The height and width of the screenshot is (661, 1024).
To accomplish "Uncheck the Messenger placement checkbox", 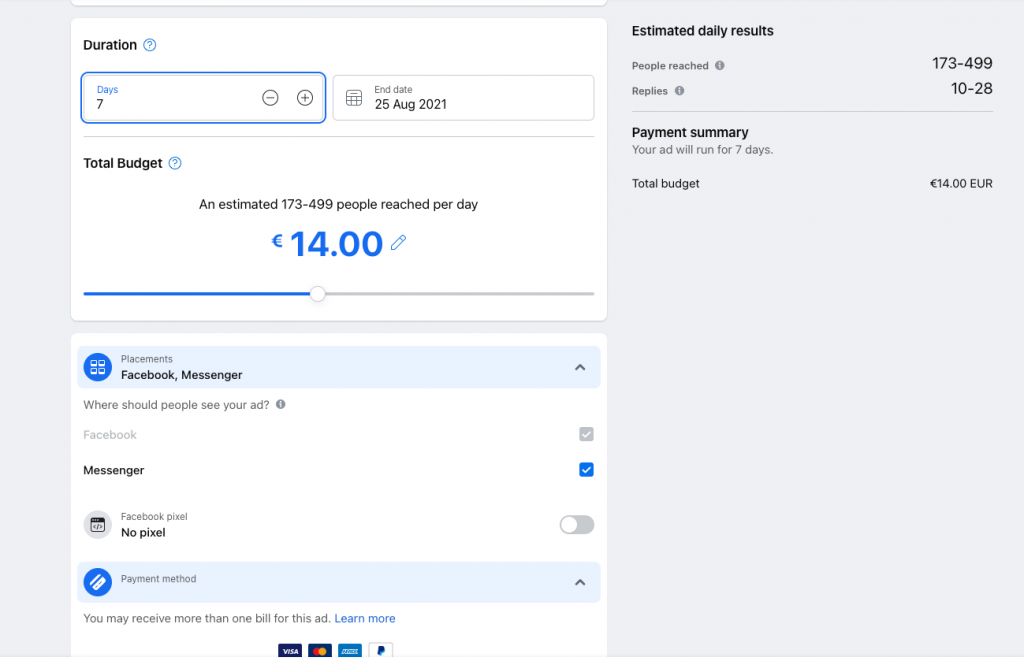I will (586, 470).
